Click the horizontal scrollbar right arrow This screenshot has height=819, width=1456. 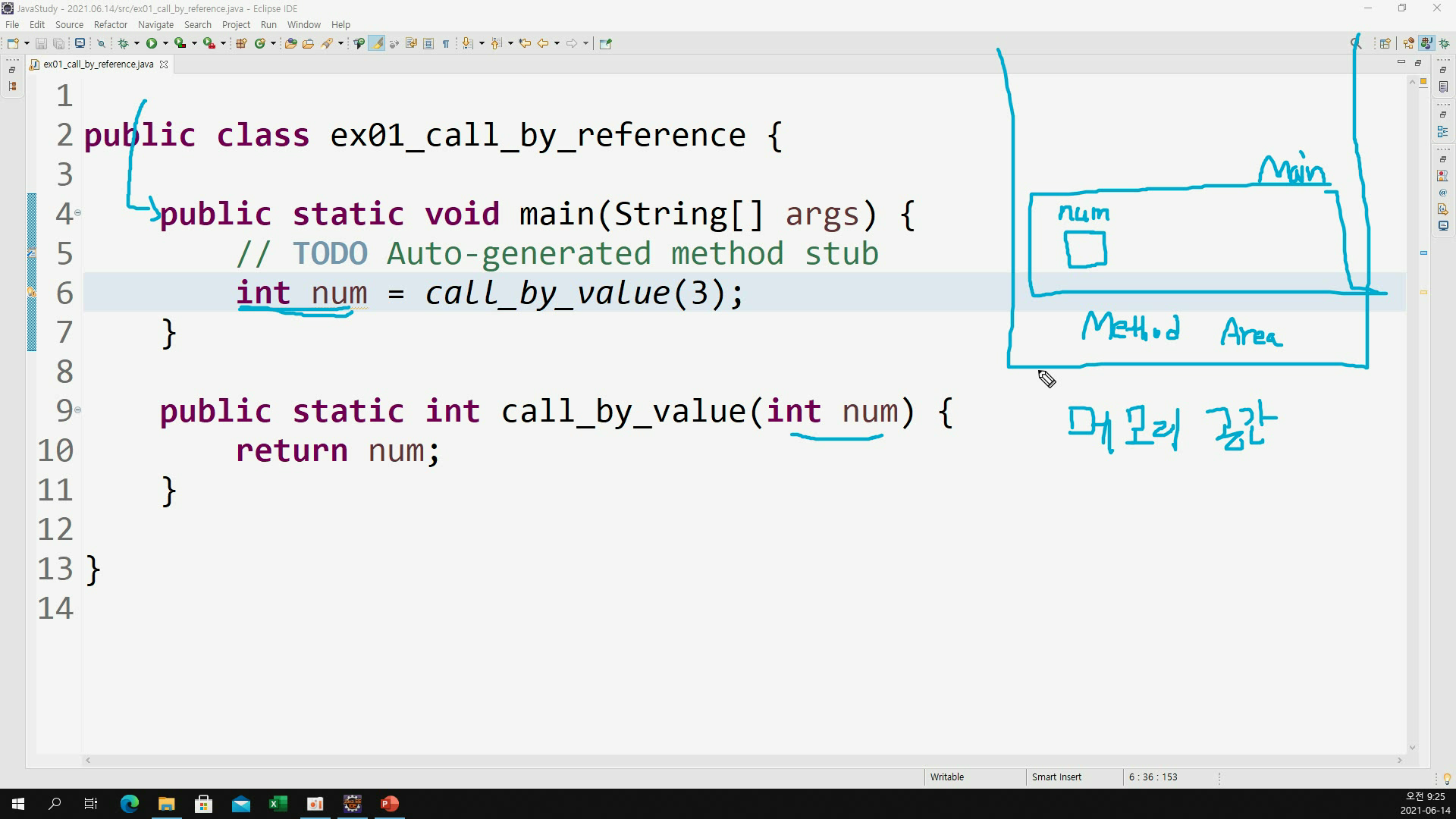tap(1399, 760)
